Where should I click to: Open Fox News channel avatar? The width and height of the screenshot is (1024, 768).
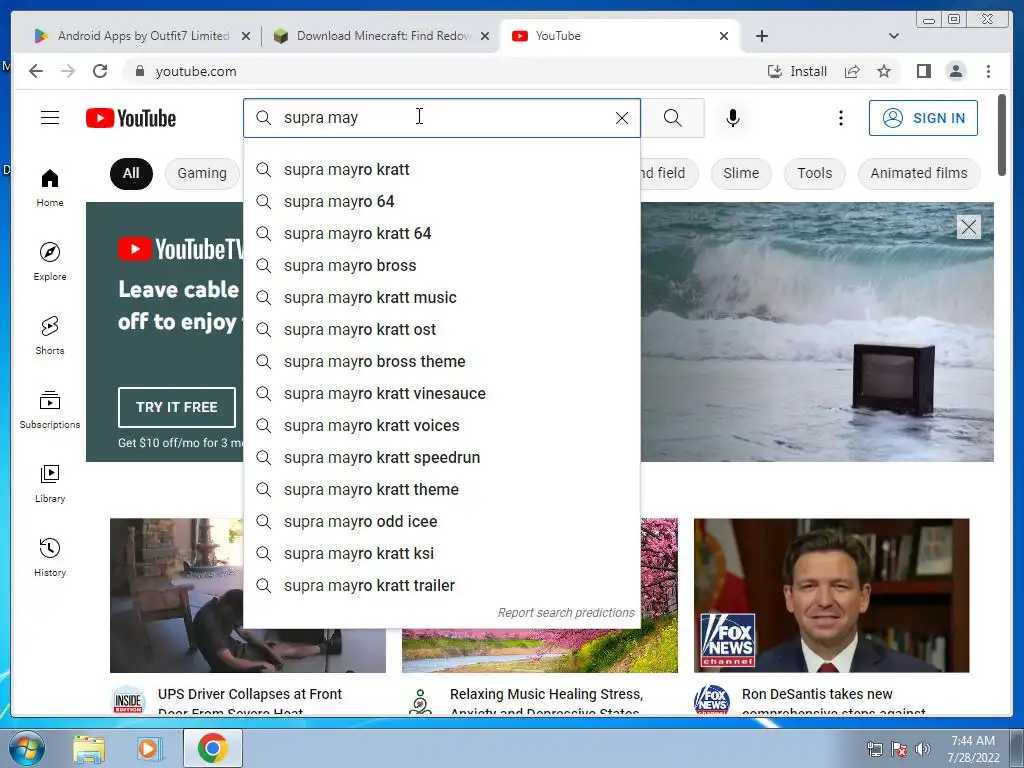[711, 701]
